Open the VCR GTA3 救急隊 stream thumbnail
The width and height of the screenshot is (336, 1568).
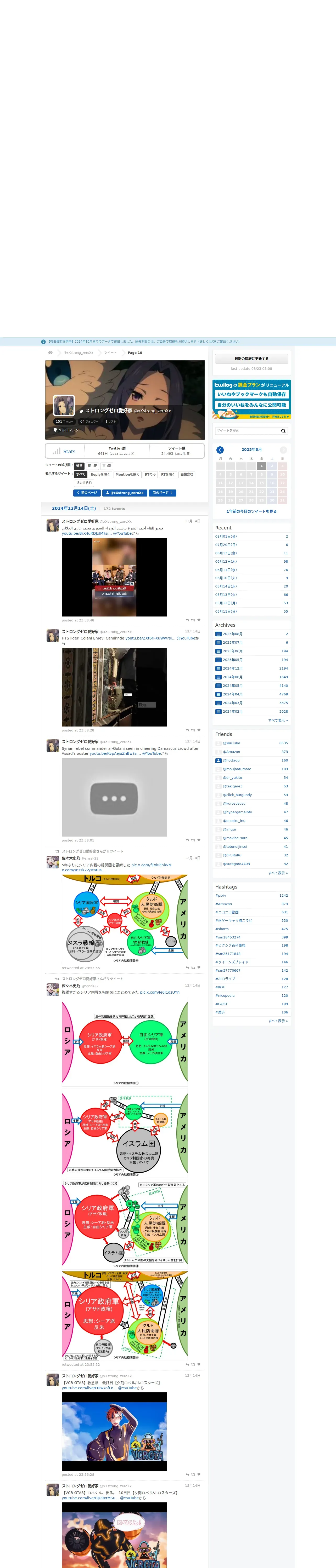(114, 1432)
